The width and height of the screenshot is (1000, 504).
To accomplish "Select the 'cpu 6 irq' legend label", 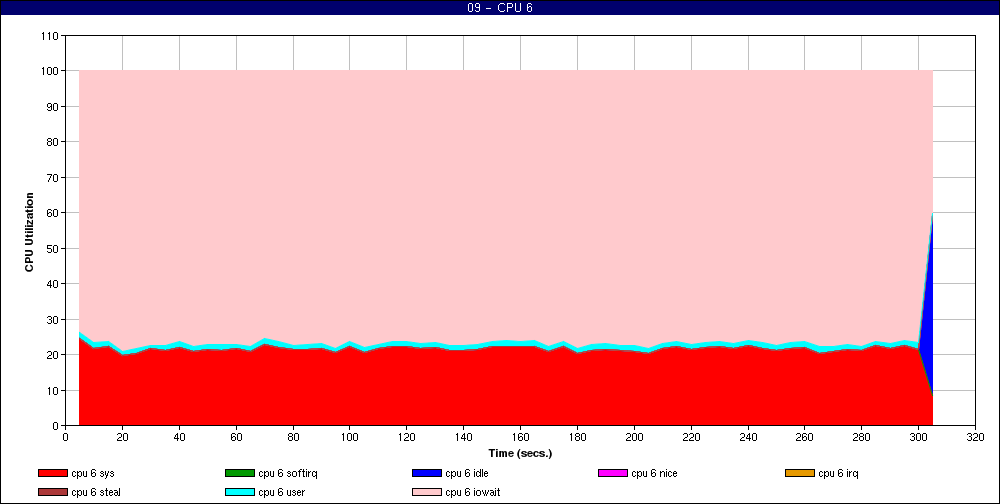I will [x=839, y=473].
